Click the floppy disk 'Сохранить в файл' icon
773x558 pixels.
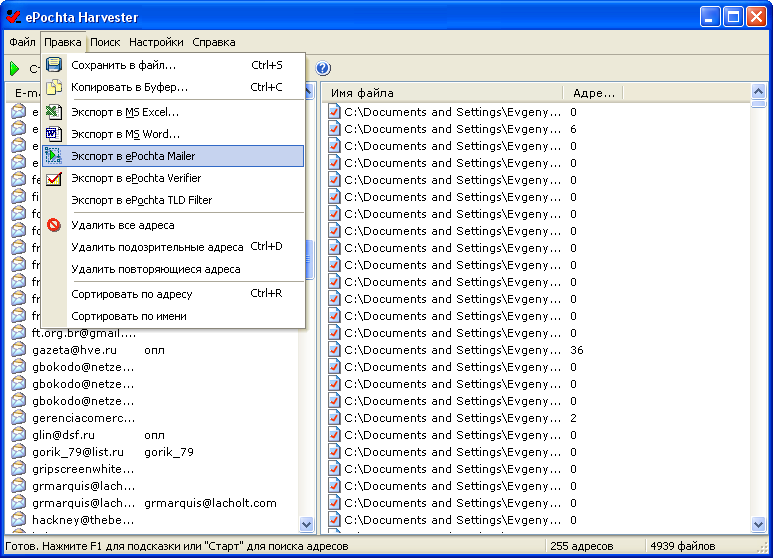pyautogui.click(x=54, y=65)
